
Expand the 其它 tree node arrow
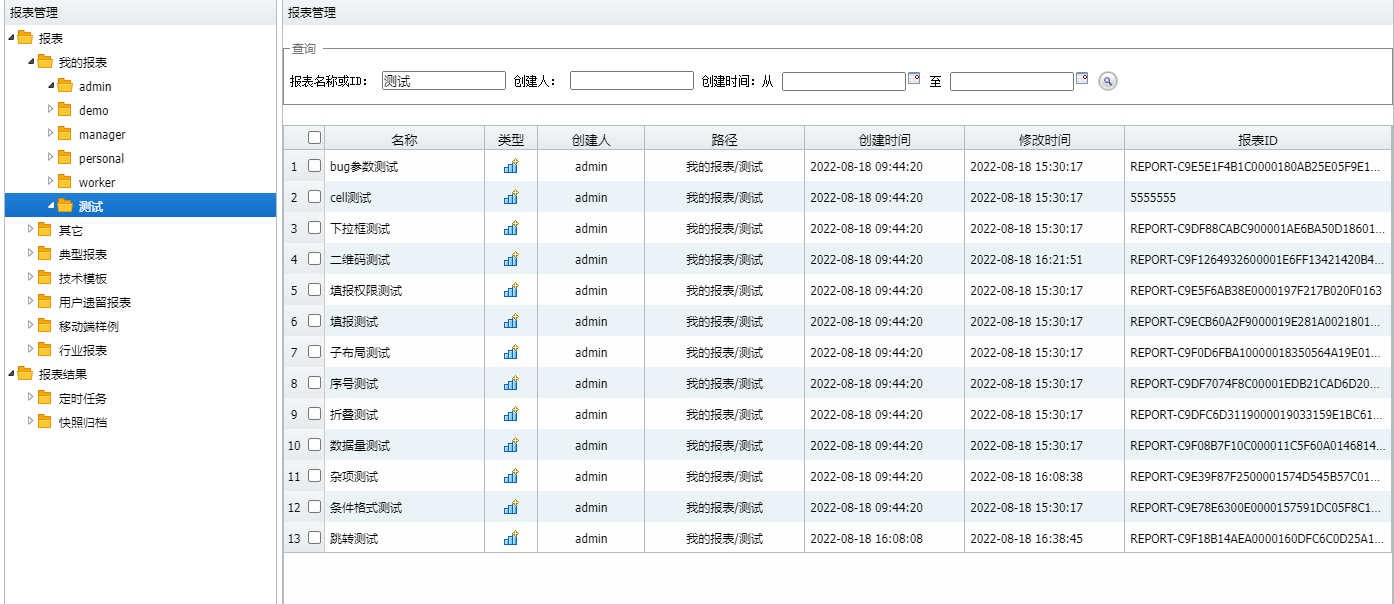31,229
